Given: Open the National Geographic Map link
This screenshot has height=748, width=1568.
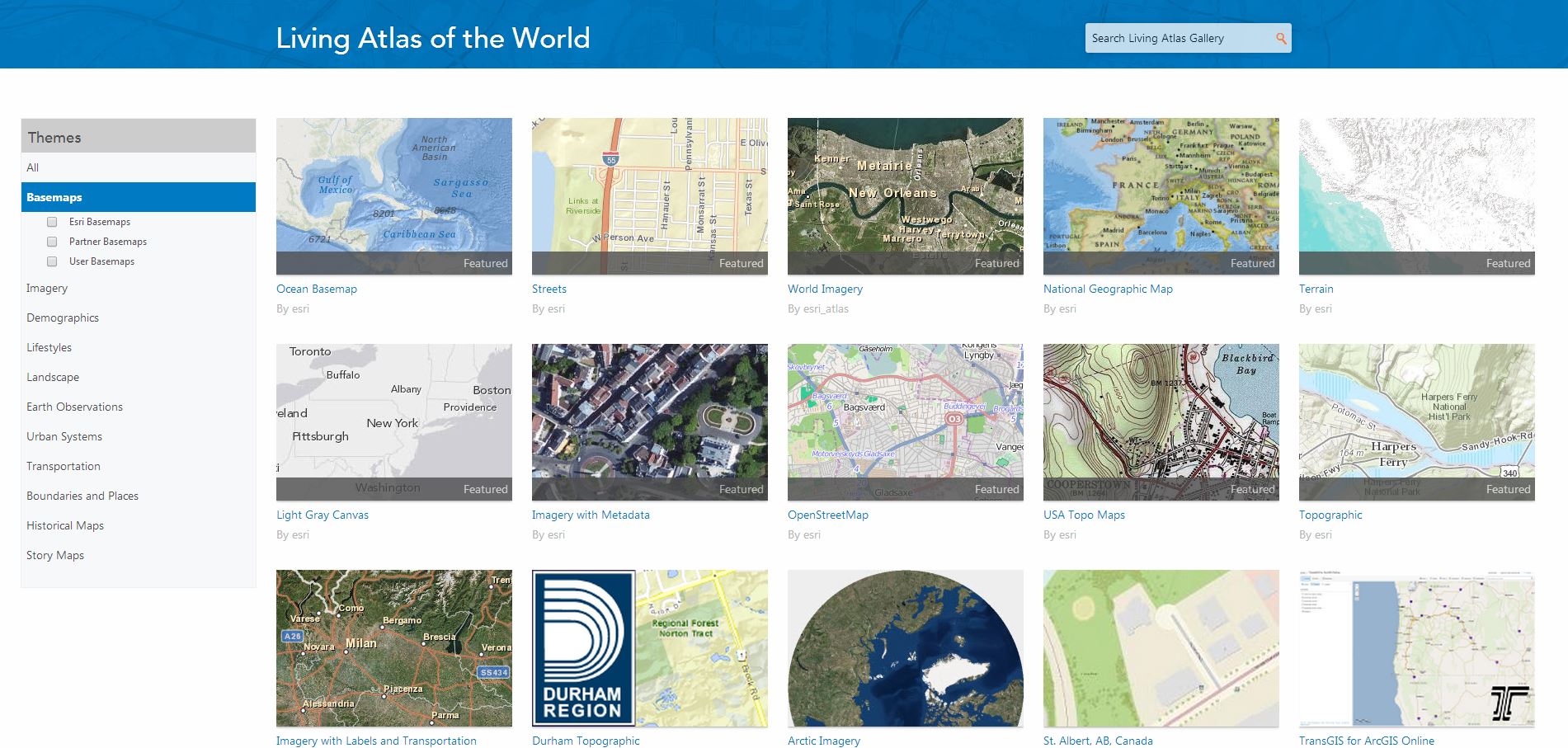Looking at the screenshot, I should [1108, 289].
